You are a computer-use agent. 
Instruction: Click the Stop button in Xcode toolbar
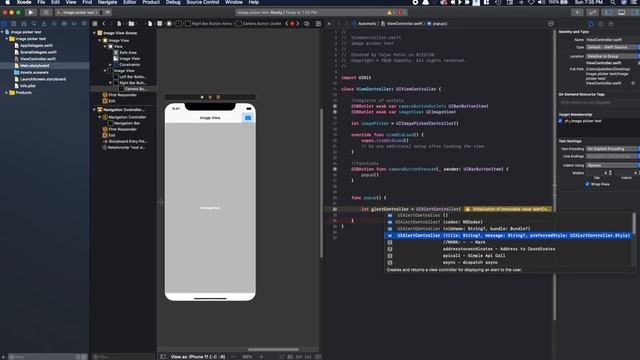(x=46, y=13)
